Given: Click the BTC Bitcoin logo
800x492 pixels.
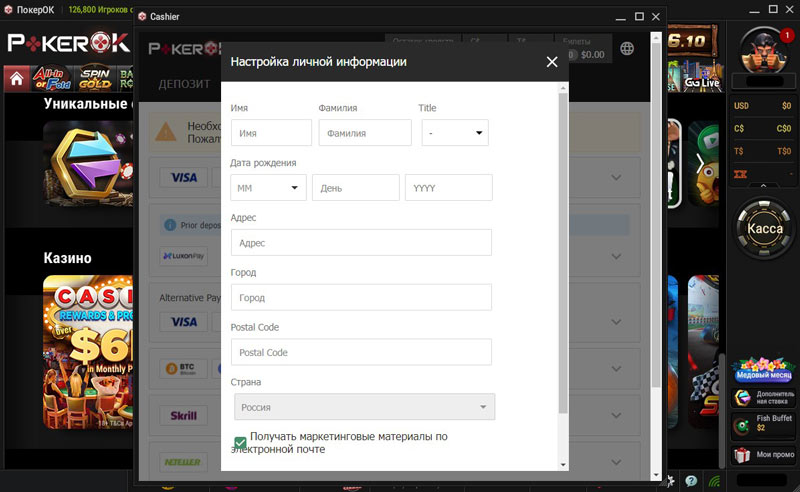Looking at the screenshot, I should 184,368.
